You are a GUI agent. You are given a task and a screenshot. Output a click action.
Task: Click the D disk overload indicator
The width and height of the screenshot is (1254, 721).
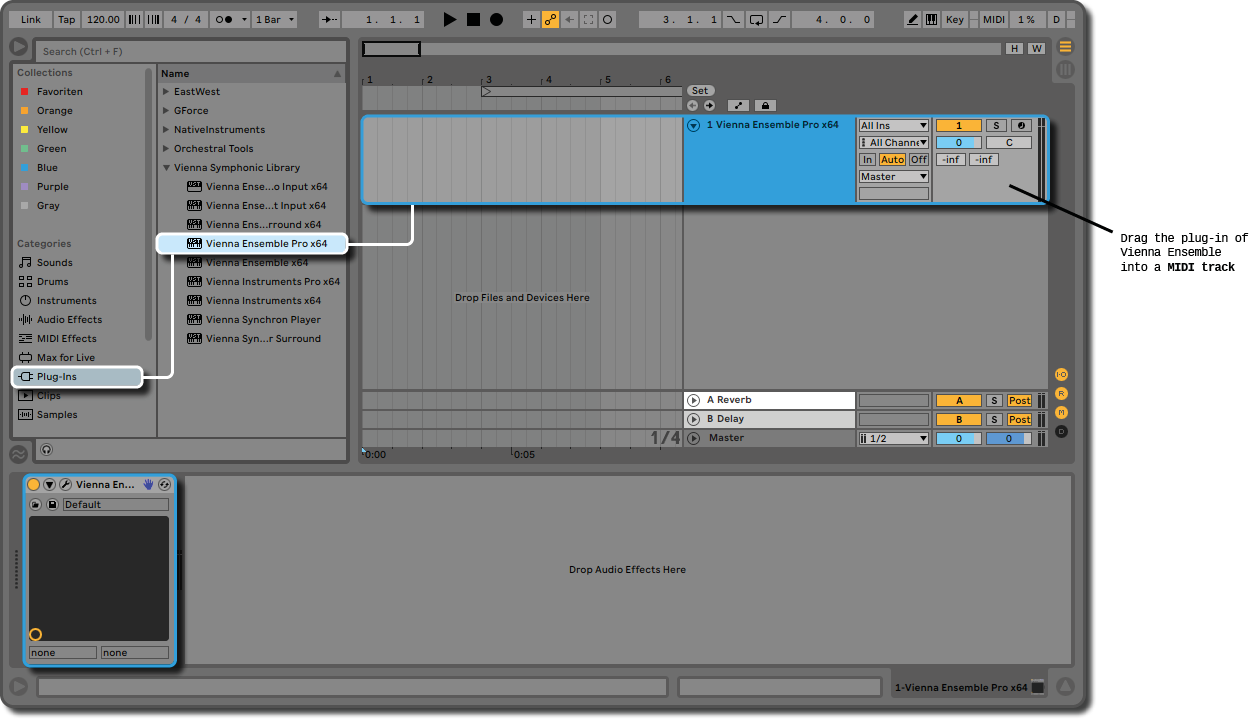pos(1056,19)
